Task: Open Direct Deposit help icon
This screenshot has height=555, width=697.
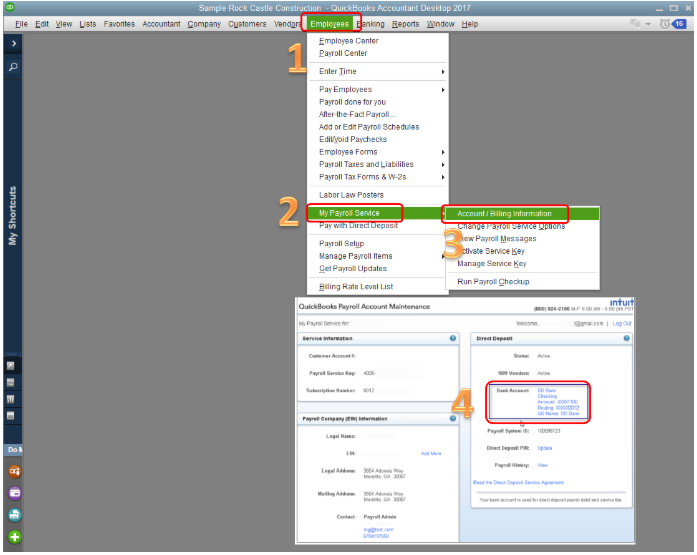Action: click(626, 338)
